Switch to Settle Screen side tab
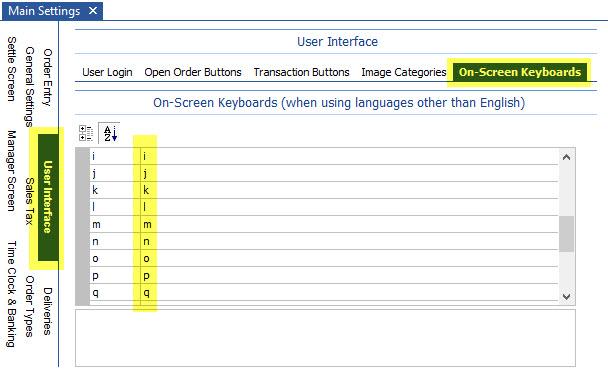 click(x=12, y=69)
